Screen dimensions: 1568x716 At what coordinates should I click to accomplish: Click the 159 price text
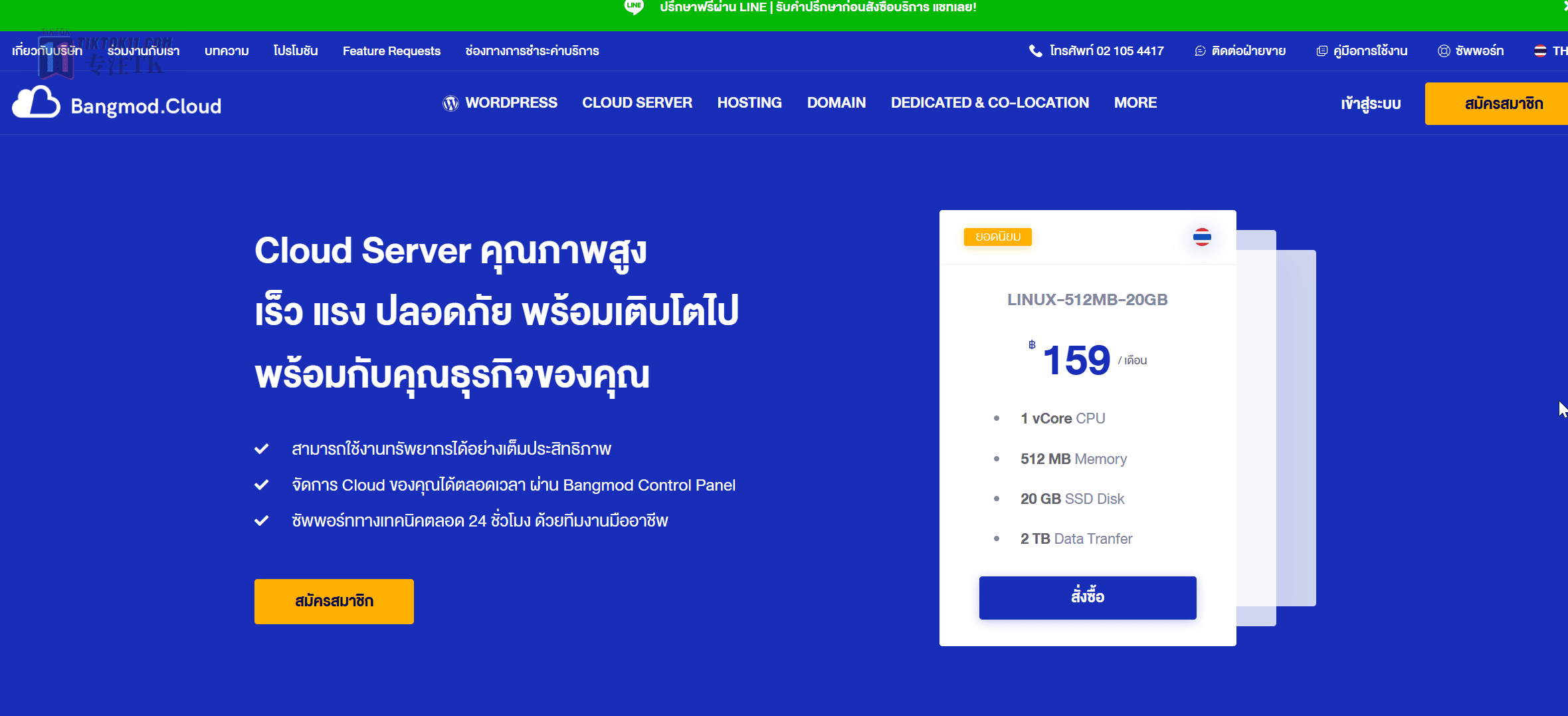1076,360
